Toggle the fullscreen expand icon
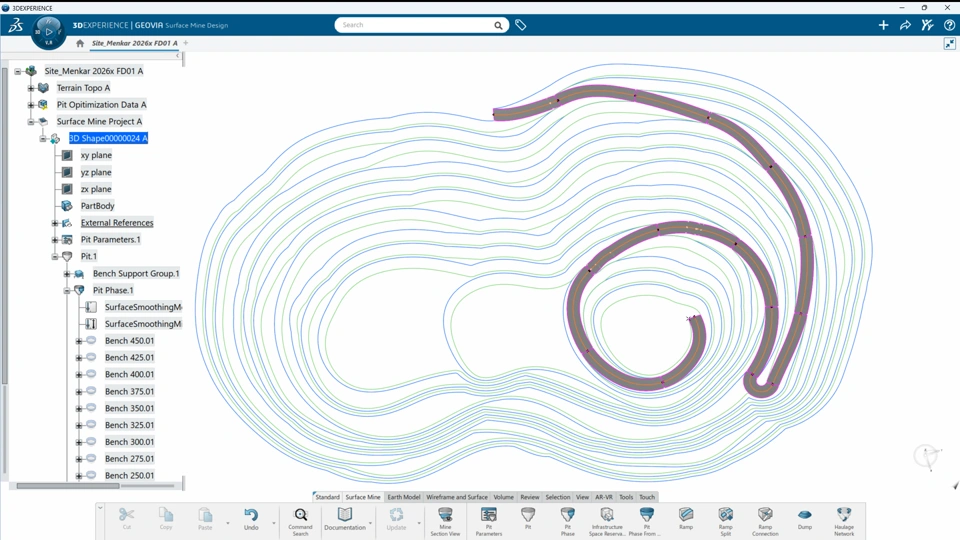 950,43
